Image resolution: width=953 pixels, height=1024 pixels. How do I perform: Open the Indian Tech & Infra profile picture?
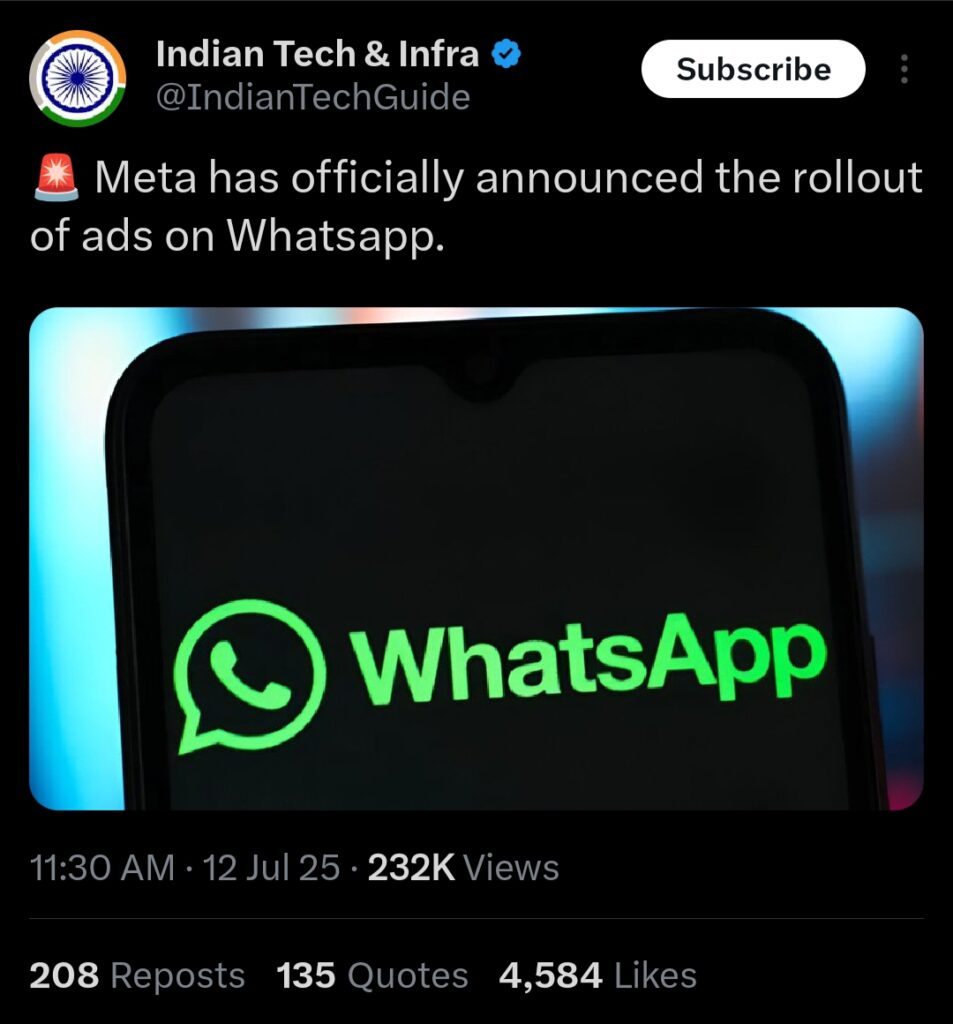pyautogui.click(x=78, y=78)
